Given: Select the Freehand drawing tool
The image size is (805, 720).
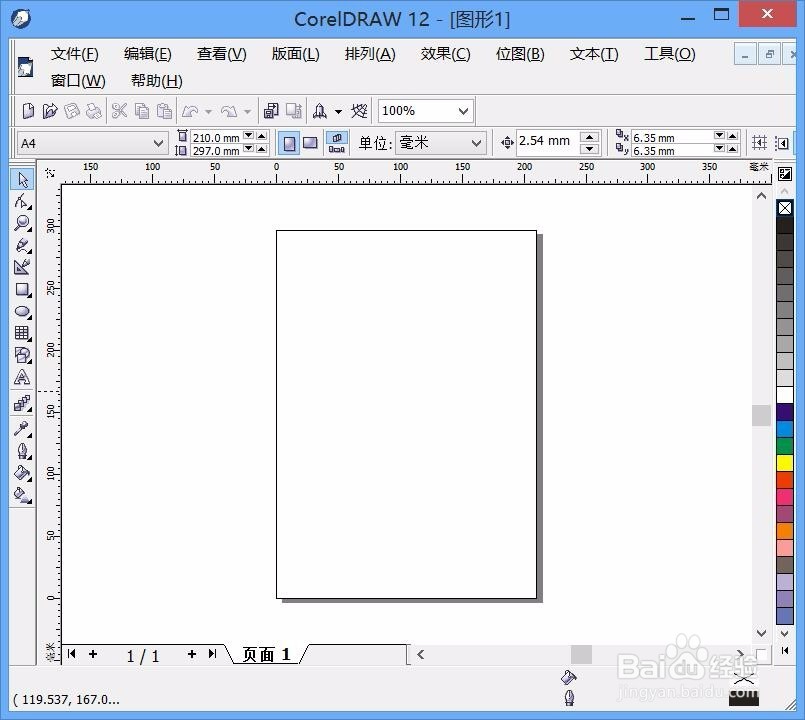Looking at the screenshot, I should click(x=23, y=245).
